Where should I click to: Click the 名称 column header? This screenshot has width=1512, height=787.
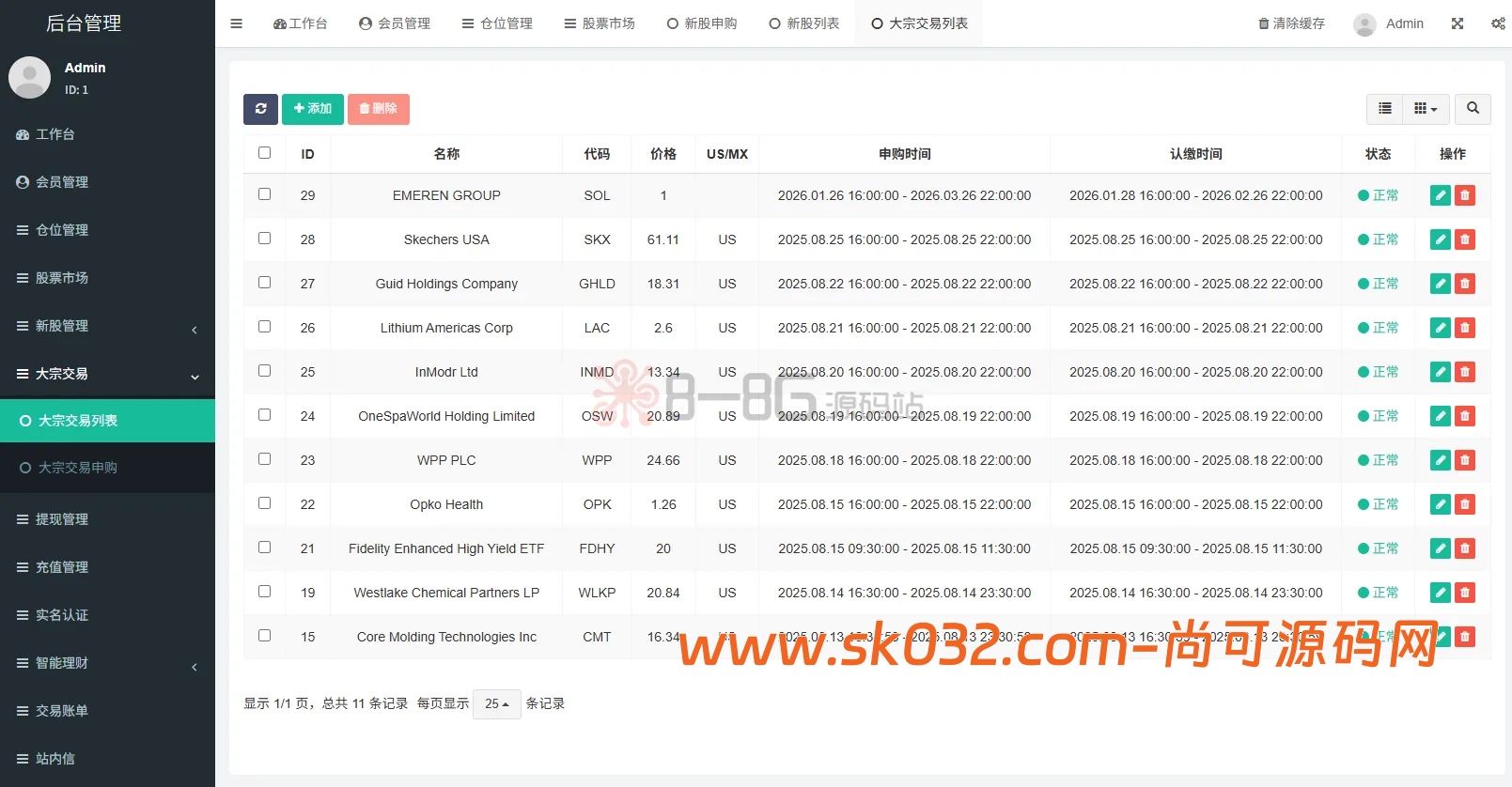[x=446, y=154]
